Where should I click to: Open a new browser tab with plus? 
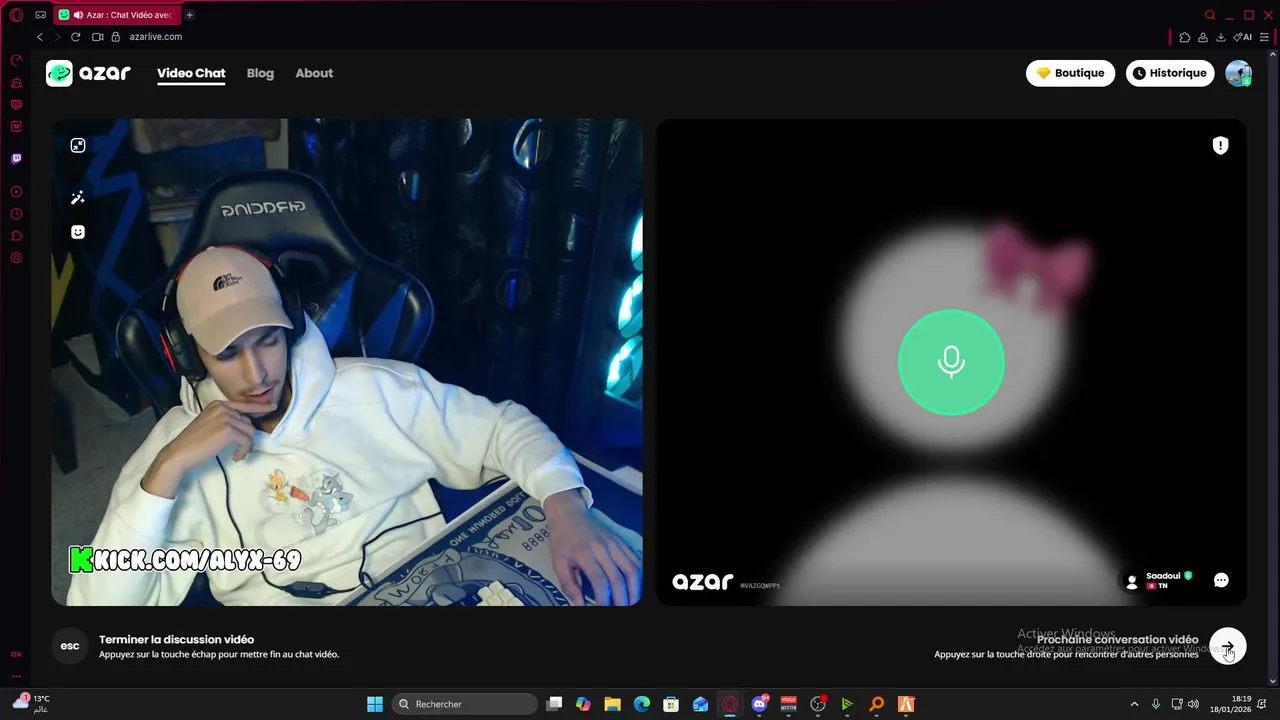click(x=189, y=15)
